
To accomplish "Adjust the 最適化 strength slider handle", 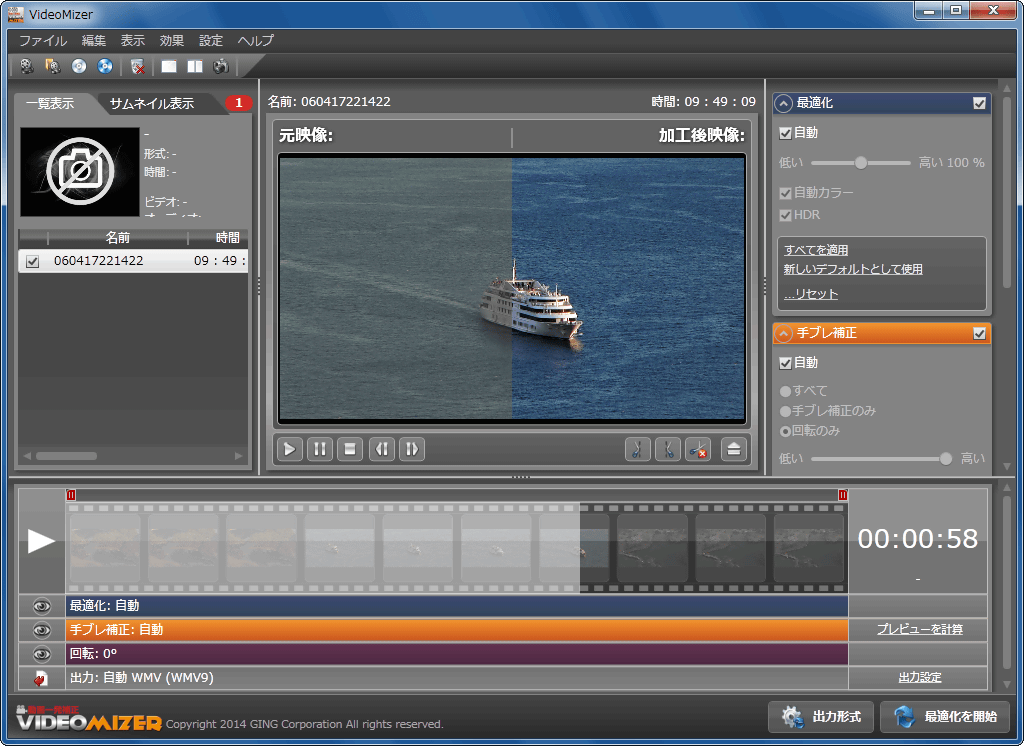I will [x=861, y=163].
